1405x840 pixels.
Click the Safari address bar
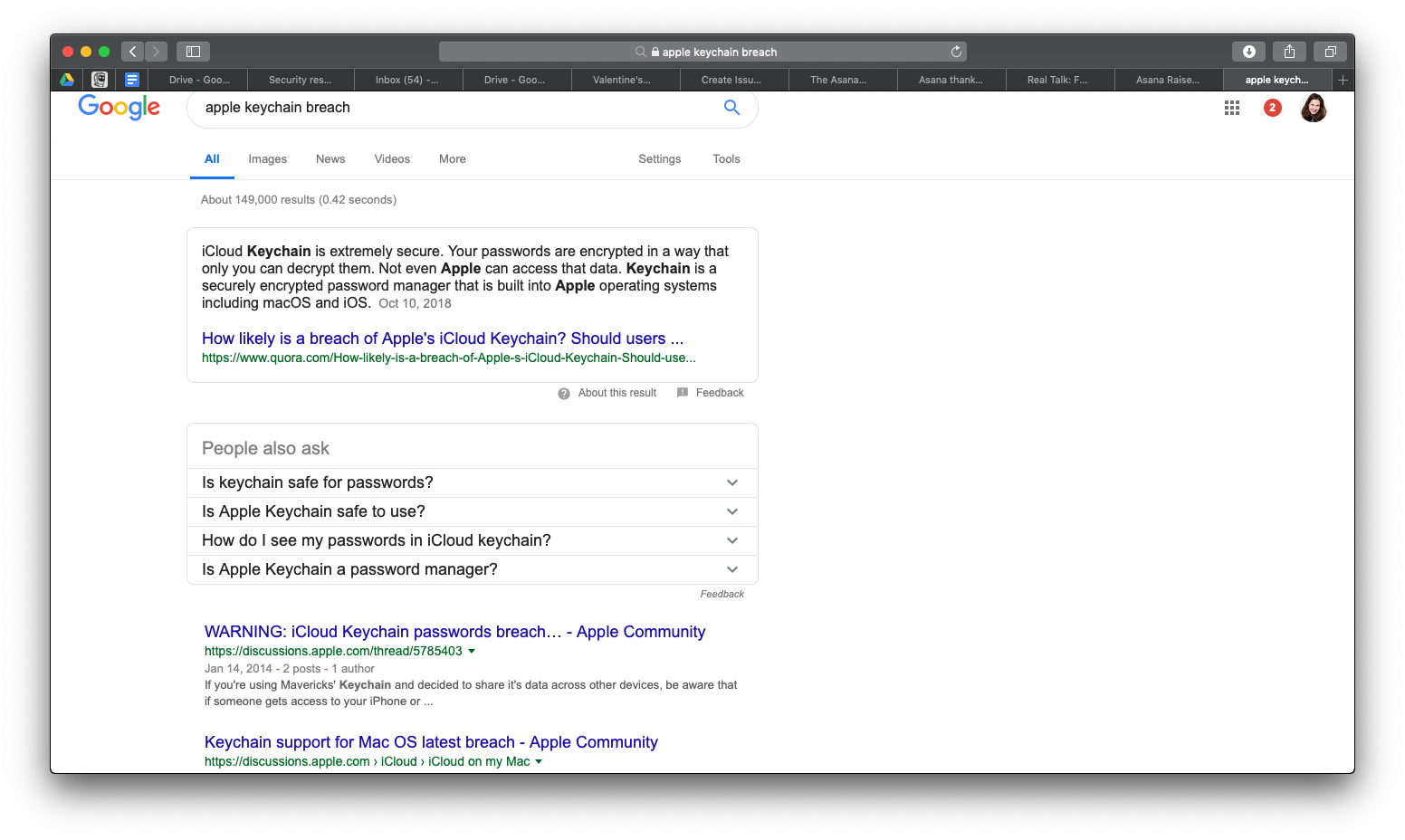[702, 52]
